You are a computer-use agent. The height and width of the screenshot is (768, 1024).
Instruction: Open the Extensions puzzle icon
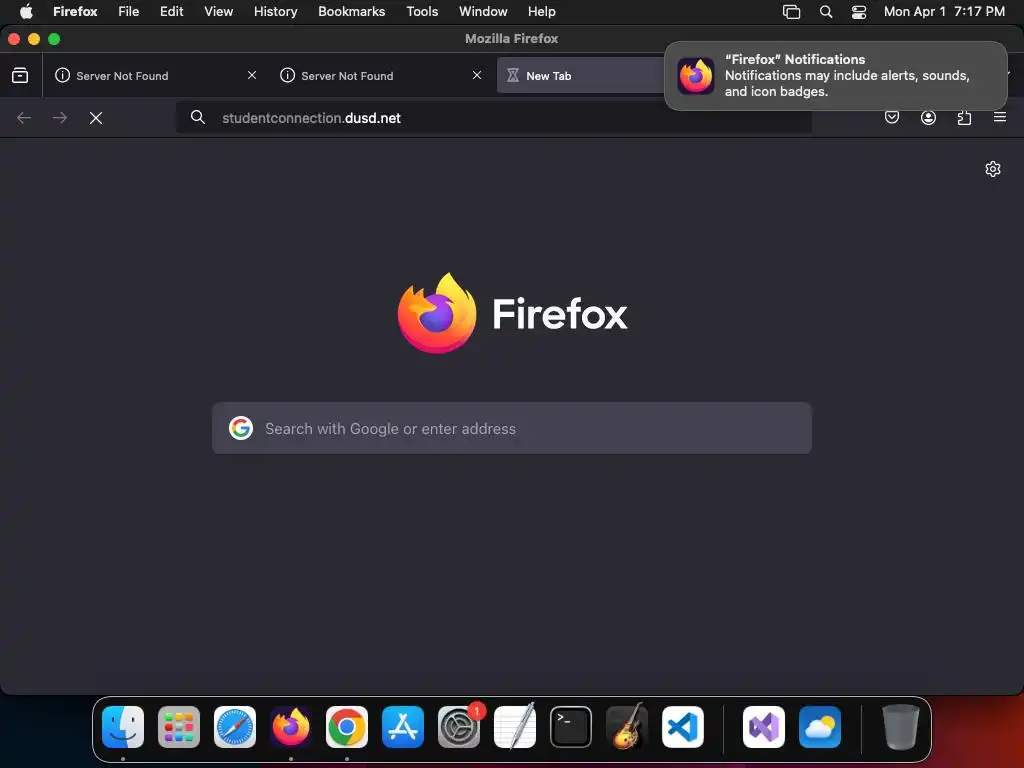click(x=964, y=118)
